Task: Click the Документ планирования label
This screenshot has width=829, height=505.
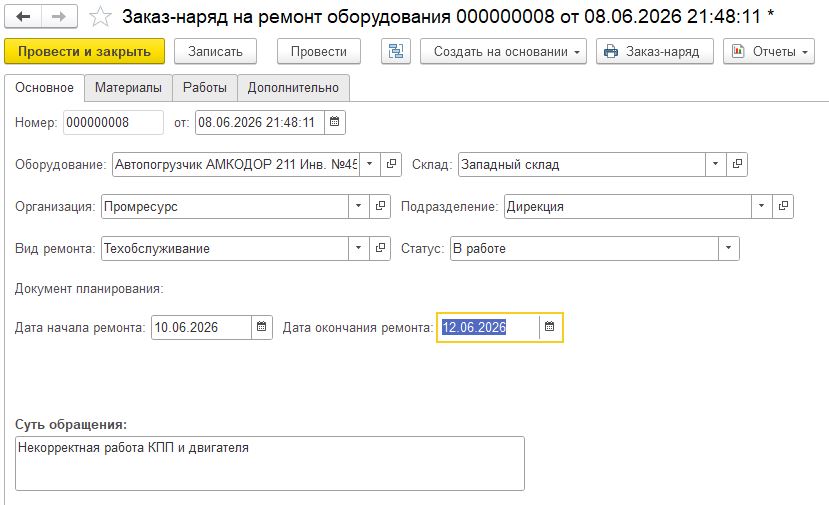Action: 89,289
